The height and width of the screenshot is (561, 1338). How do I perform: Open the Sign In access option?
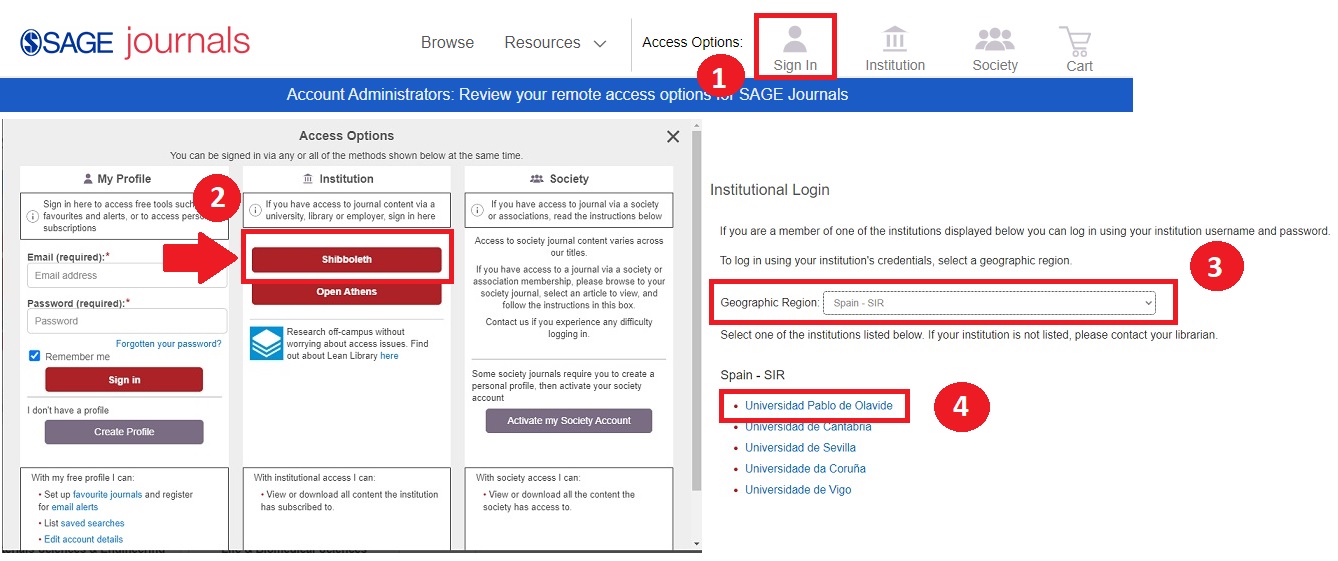(x=795, y=49)
